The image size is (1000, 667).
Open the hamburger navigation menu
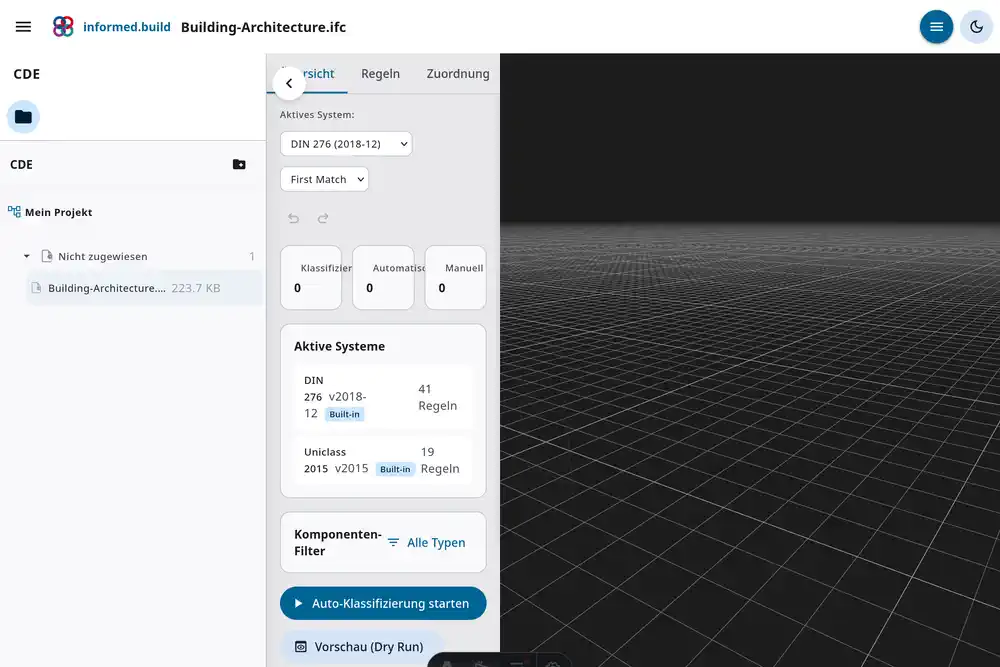click(23, 27)
